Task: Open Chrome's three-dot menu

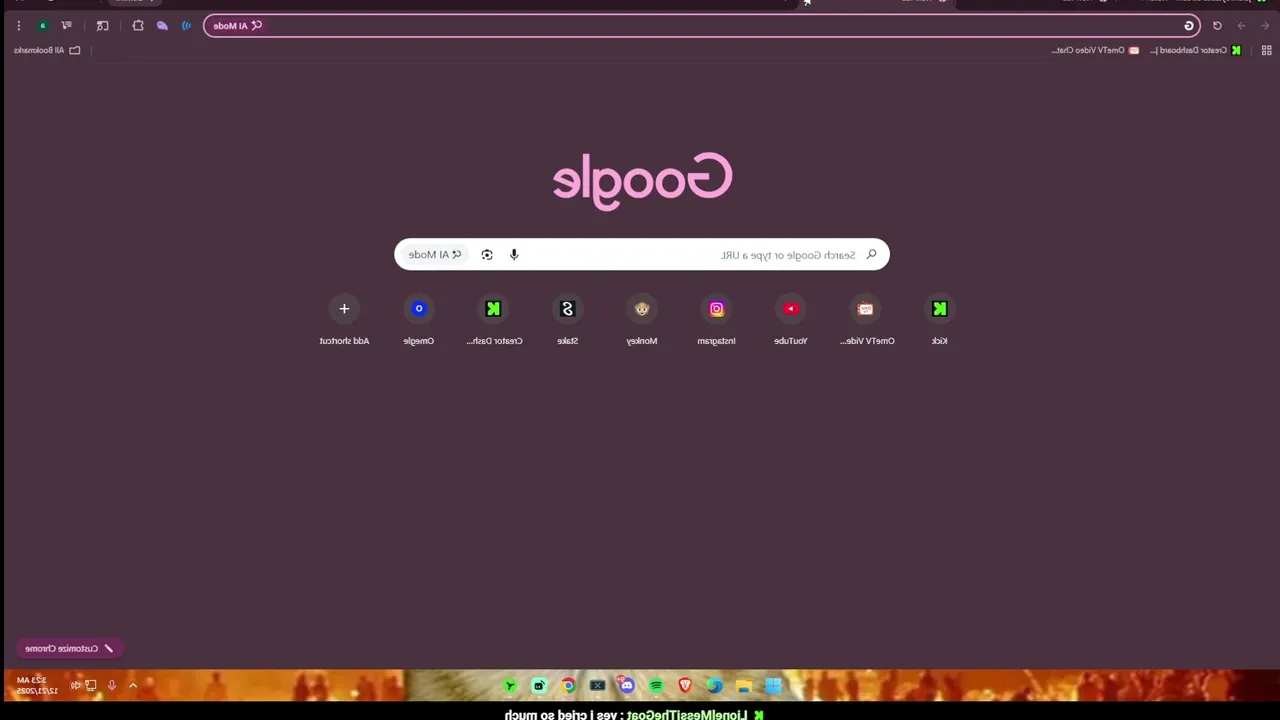Action: click(18, 26)
